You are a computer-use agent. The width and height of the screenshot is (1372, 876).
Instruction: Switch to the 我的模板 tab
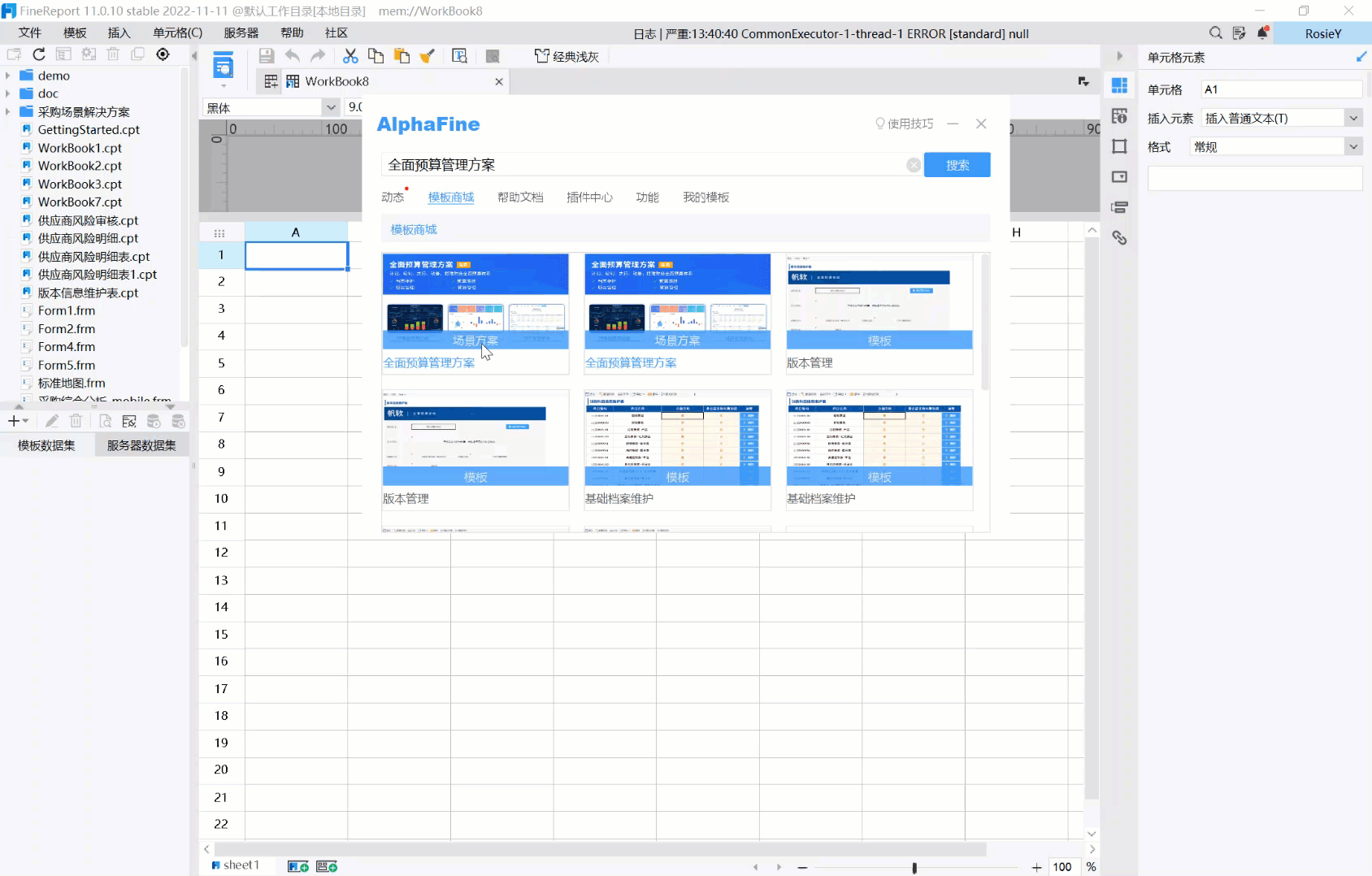click(x=706, y=197)
